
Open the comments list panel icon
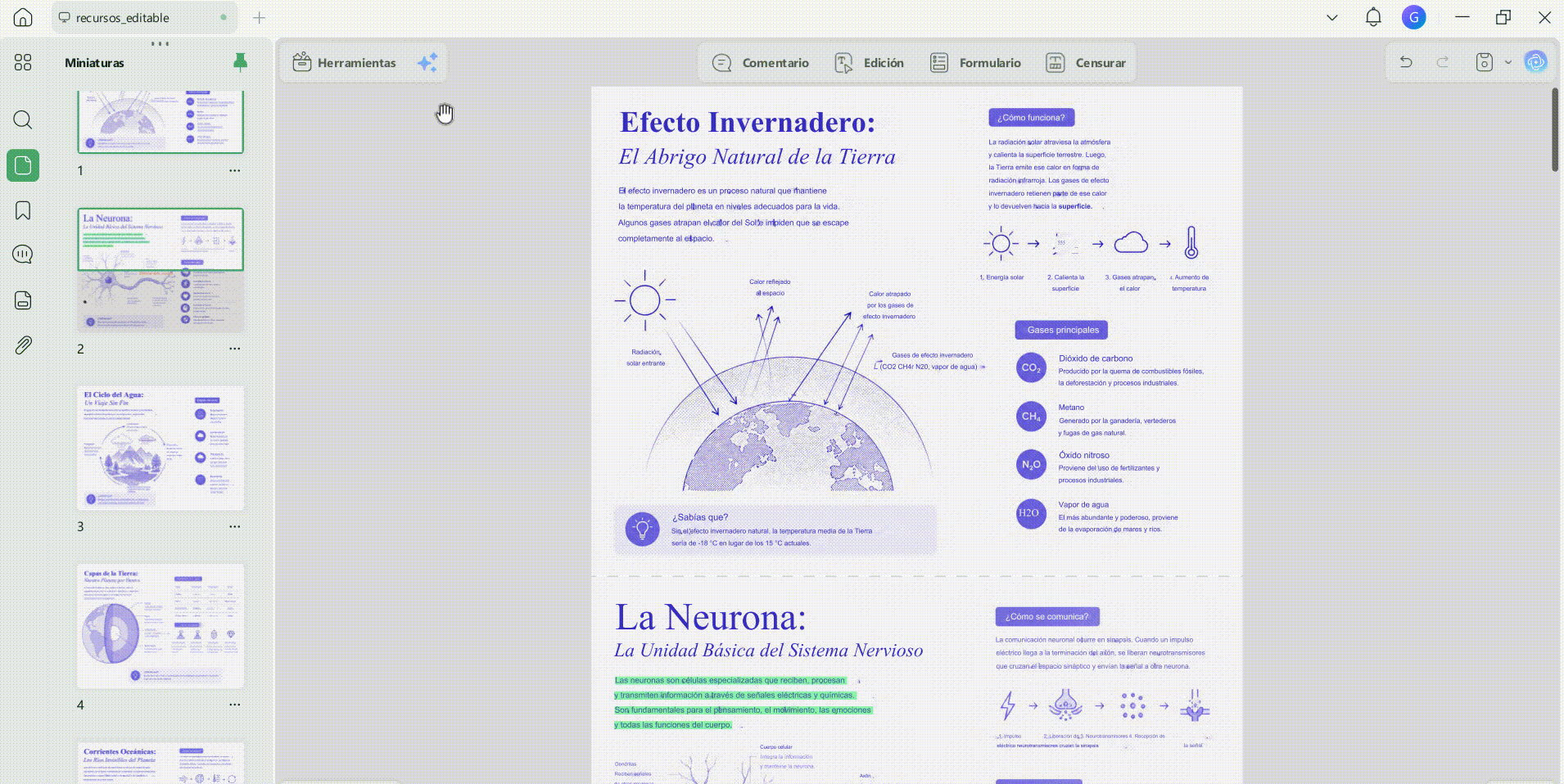[23, 255]
